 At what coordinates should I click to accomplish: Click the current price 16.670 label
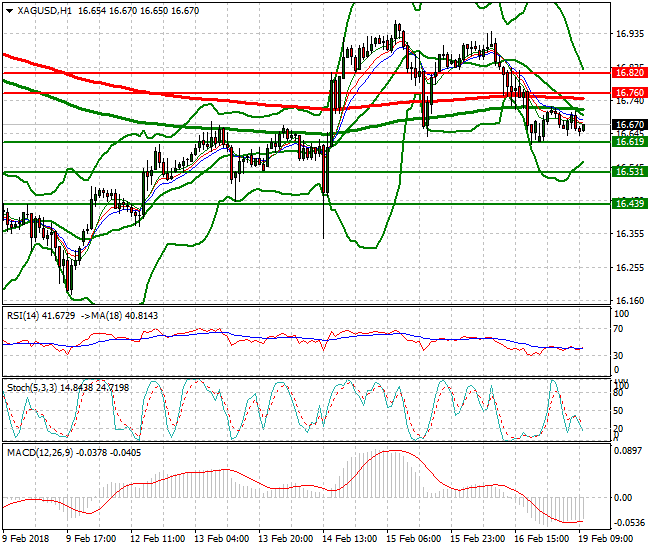pyautogui.click(x=630, y=125)
